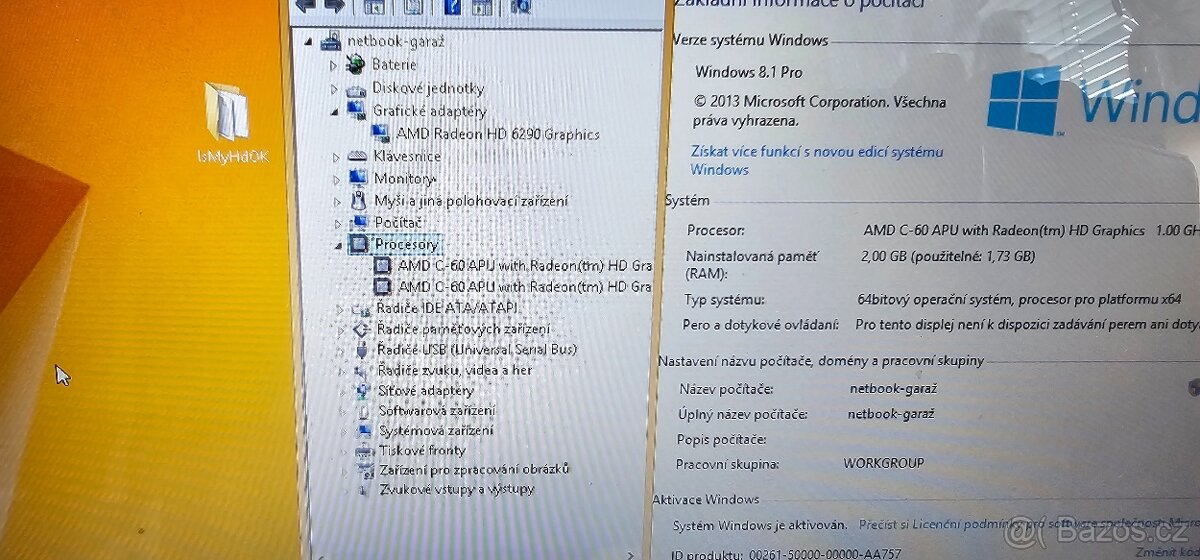
Task: Select the highlighted Procesory label
Action: (x=406, y=244)
